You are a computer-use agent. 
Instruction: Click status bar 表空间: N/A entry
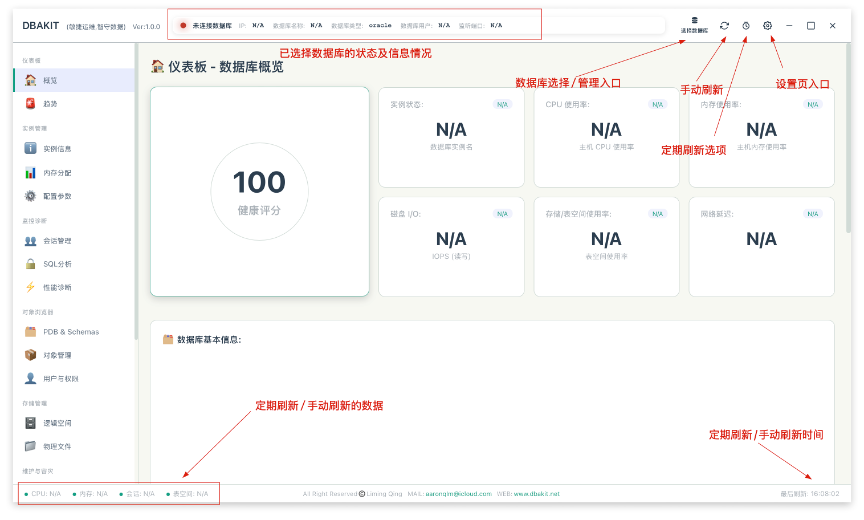pos(187,494)
